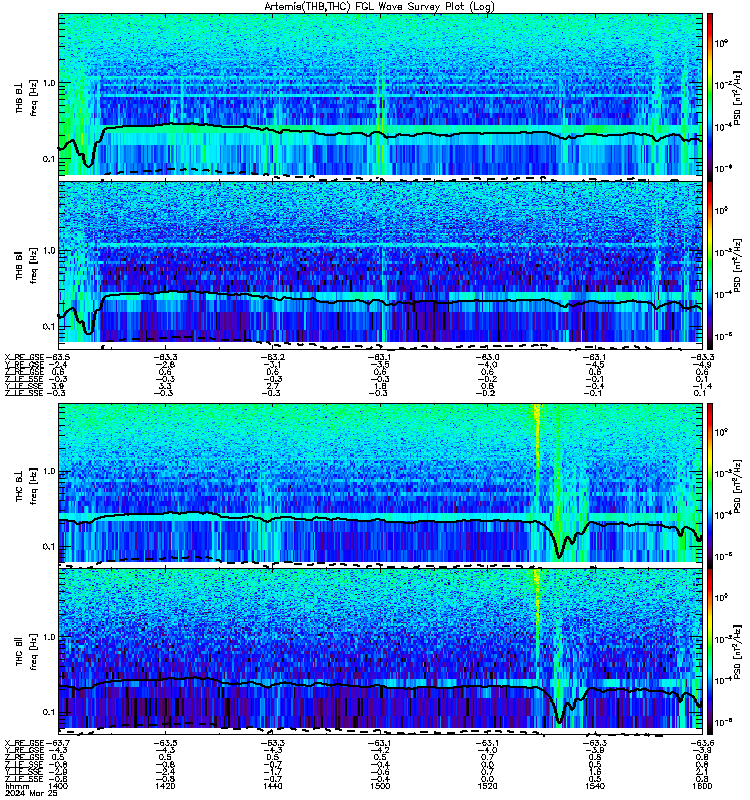Image resolution: width=750 pixels, height=800 pixels.
Task: Select the THC B-parallel axis label
Action: (x=19, y=652)
